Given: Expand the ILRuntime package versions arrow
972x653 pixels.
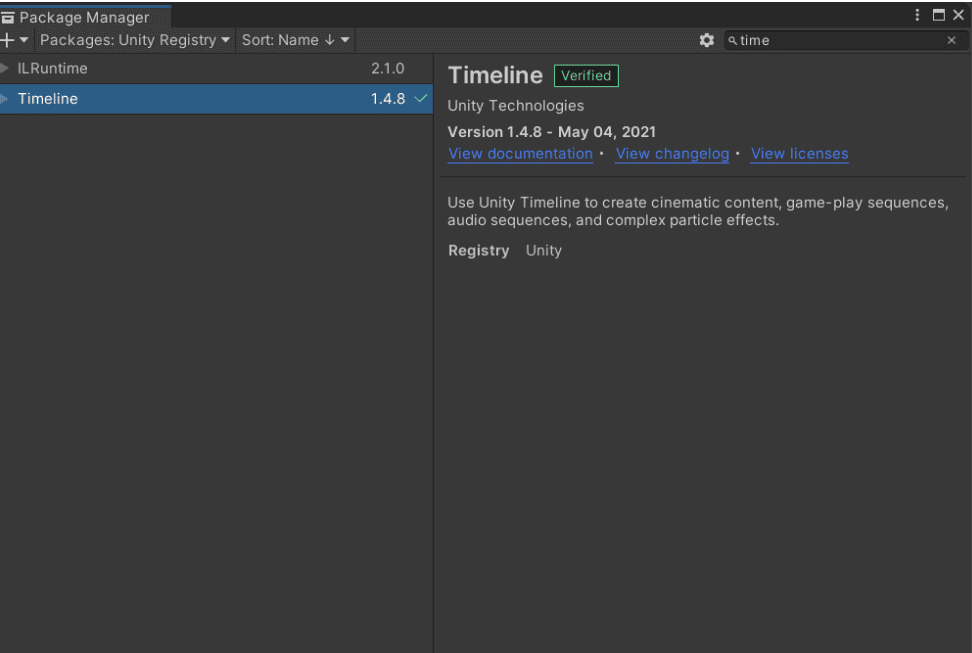Looking at the screenshot, I should 6,69.
